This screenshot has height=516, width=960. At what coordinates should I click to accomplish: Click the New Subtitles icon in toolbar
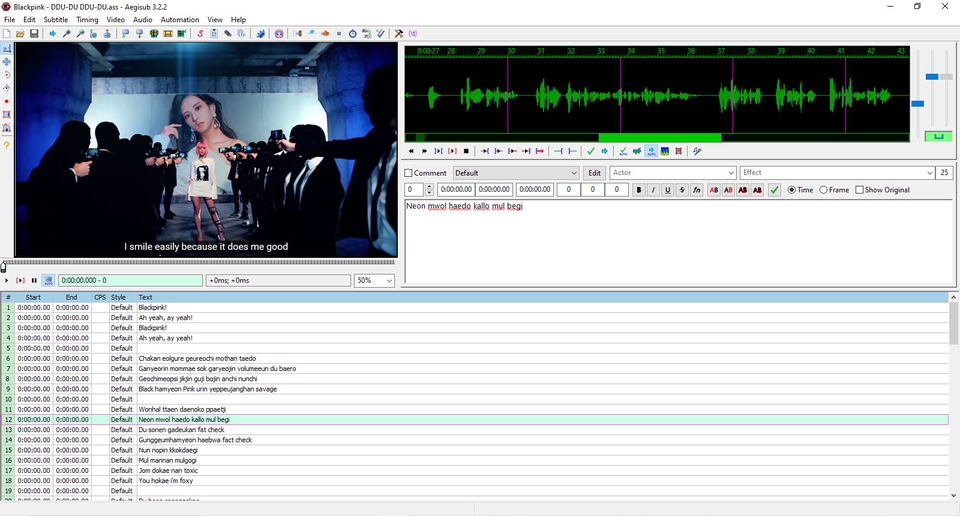pos(7,34)
